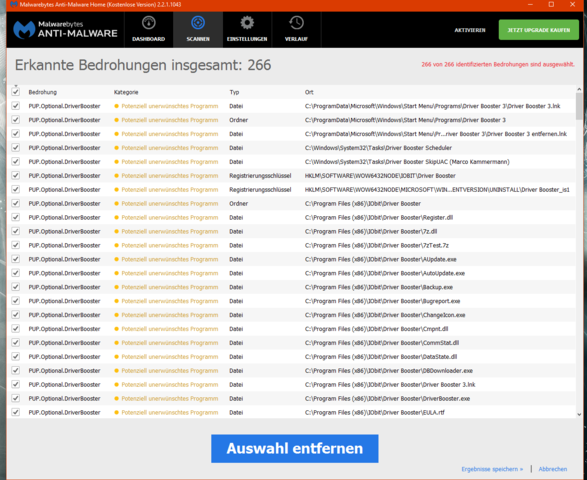Click the threat list scrollbar thumb
The height and width of the screenshot is (480, 587).
pos(579,106)
